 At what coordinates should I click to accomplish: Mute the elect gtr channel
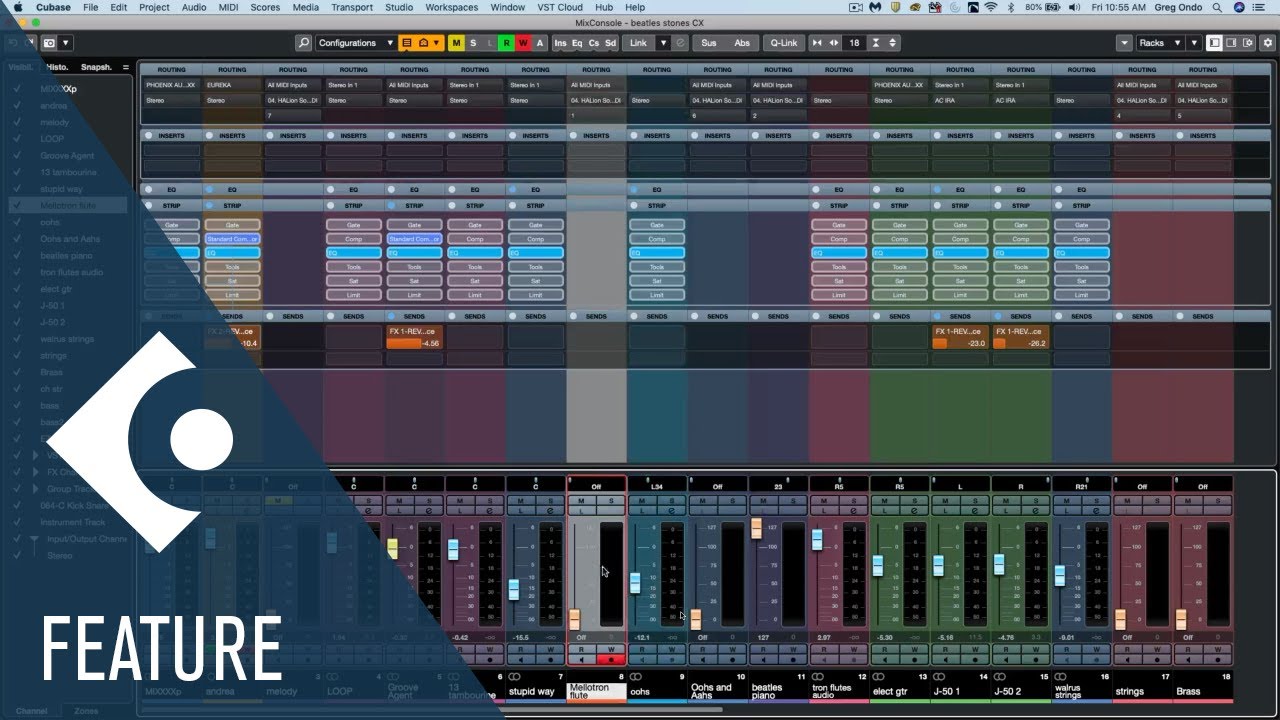point(885,500)
